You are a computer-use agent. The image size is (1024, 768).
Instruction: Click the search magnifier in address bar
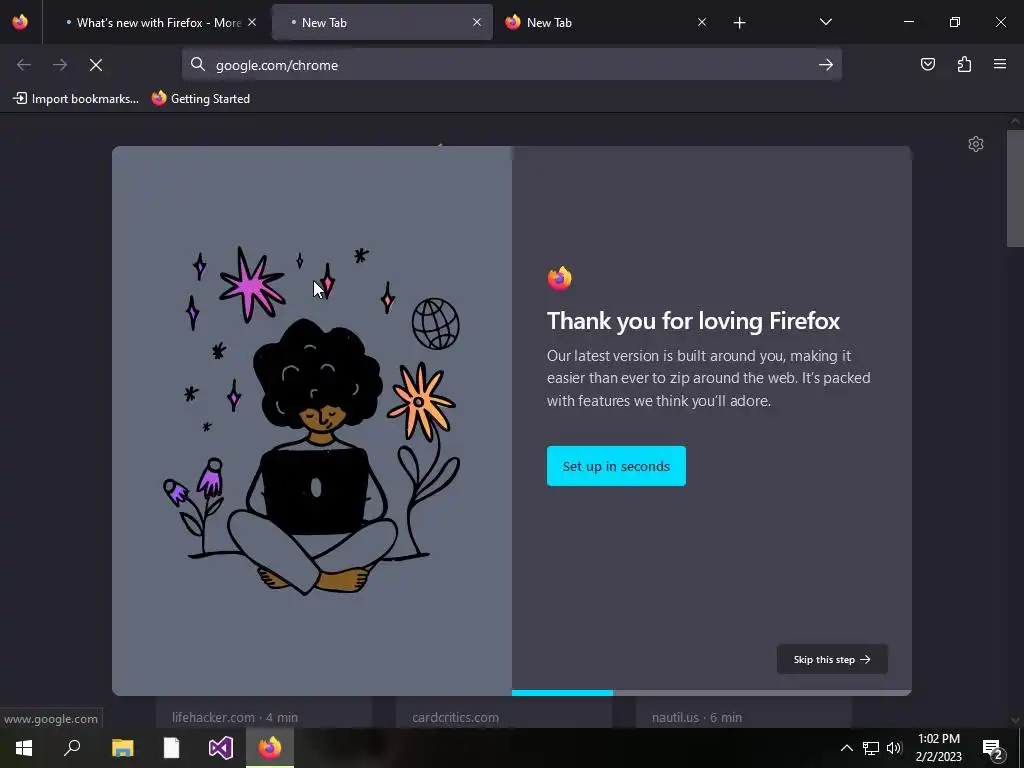197,64
